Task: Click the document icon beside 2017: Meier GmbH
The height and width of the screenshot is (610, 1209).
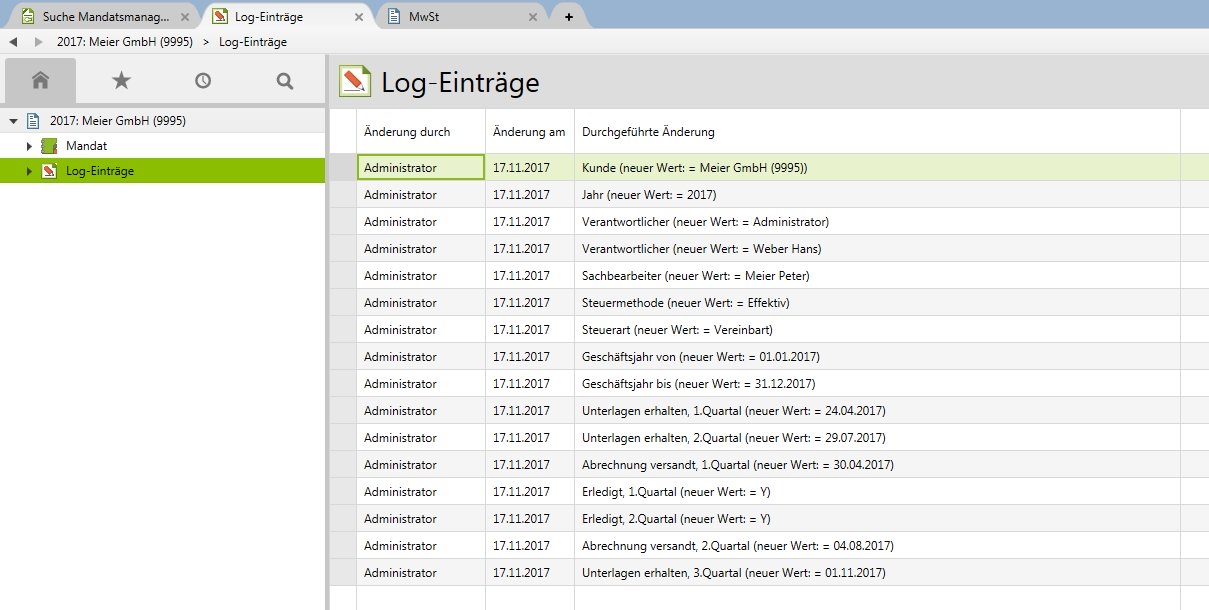Action: click(x=34, y=120)
